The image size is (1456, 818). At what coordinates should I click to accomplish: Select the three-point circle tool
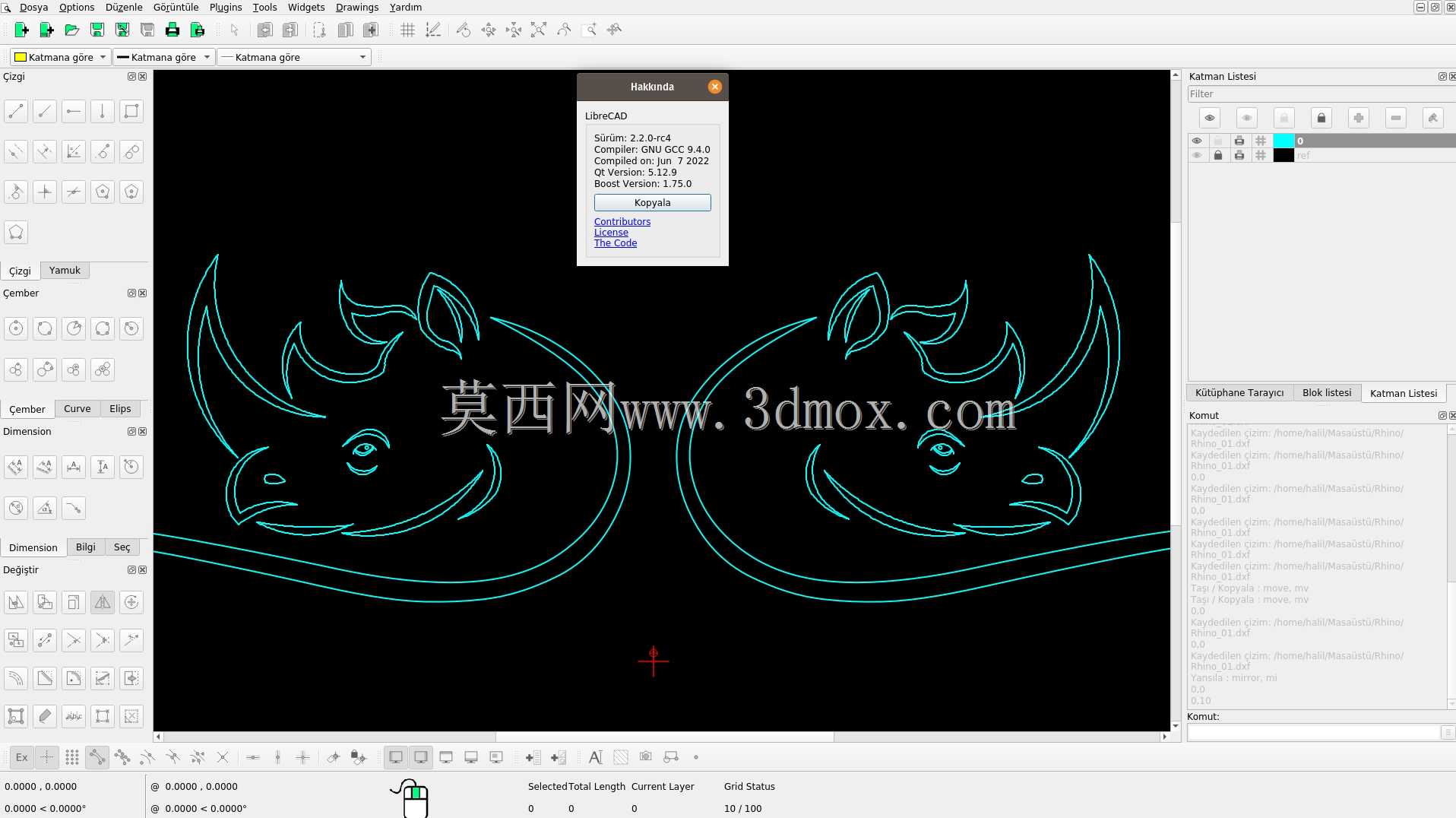103,328
